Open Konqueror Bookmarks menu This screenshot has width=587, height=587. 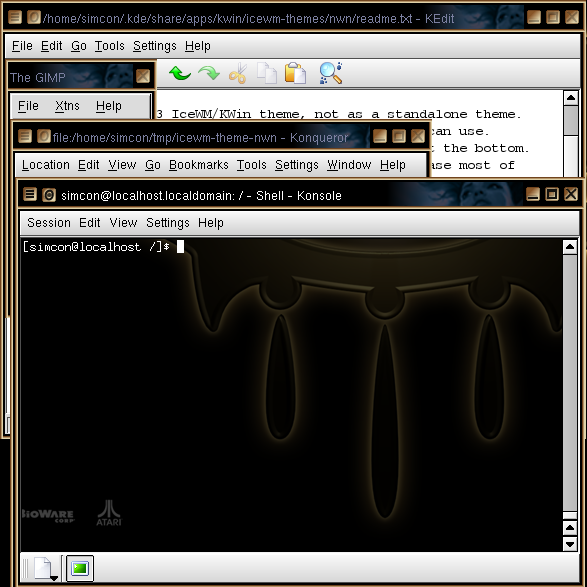pos(198,165)
